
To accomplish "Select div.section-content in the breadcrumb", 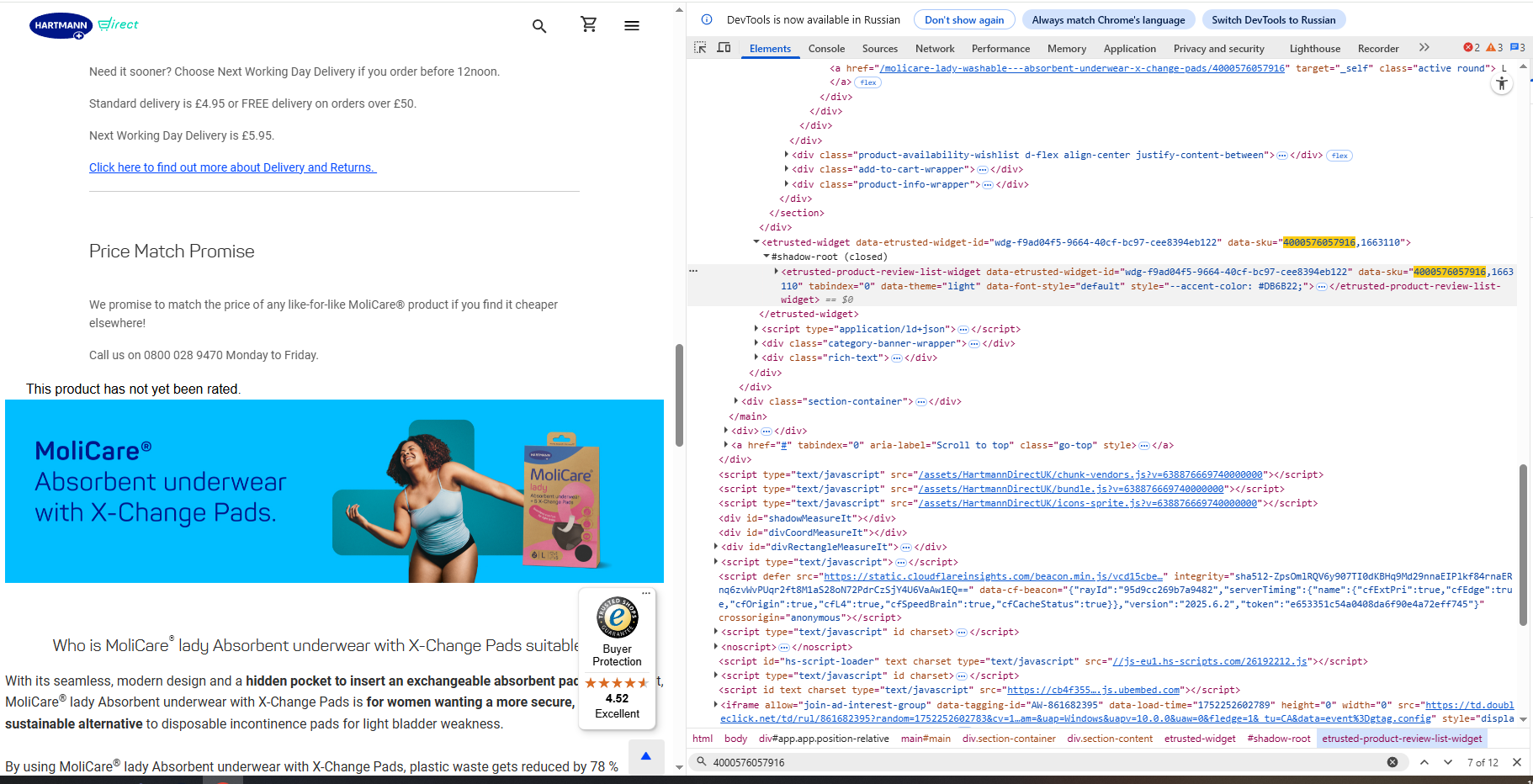I will tap(1110, 739).
